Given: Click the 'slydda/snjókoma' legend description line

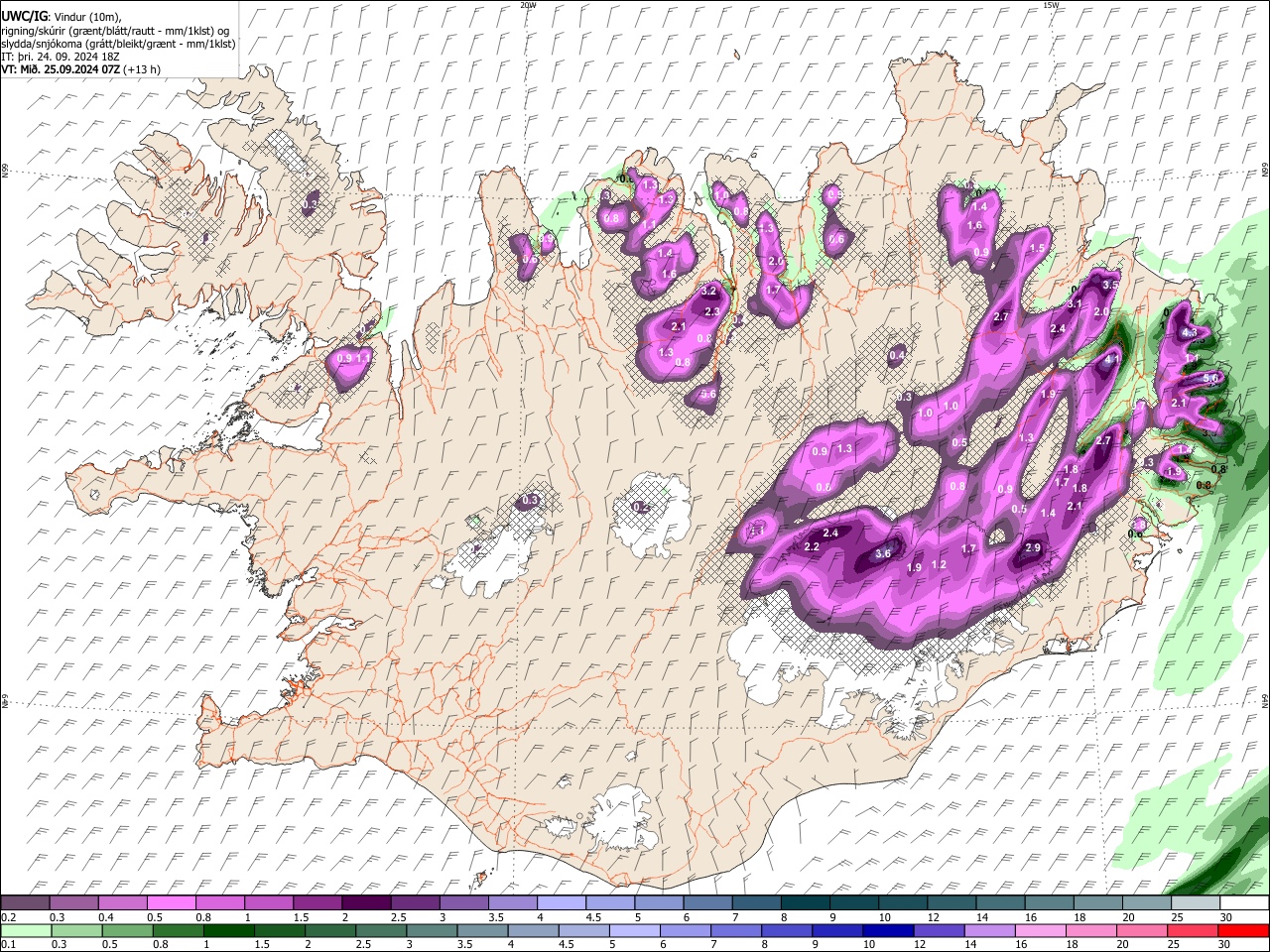Looking at the screenshot, I should [x=118, y=44].
